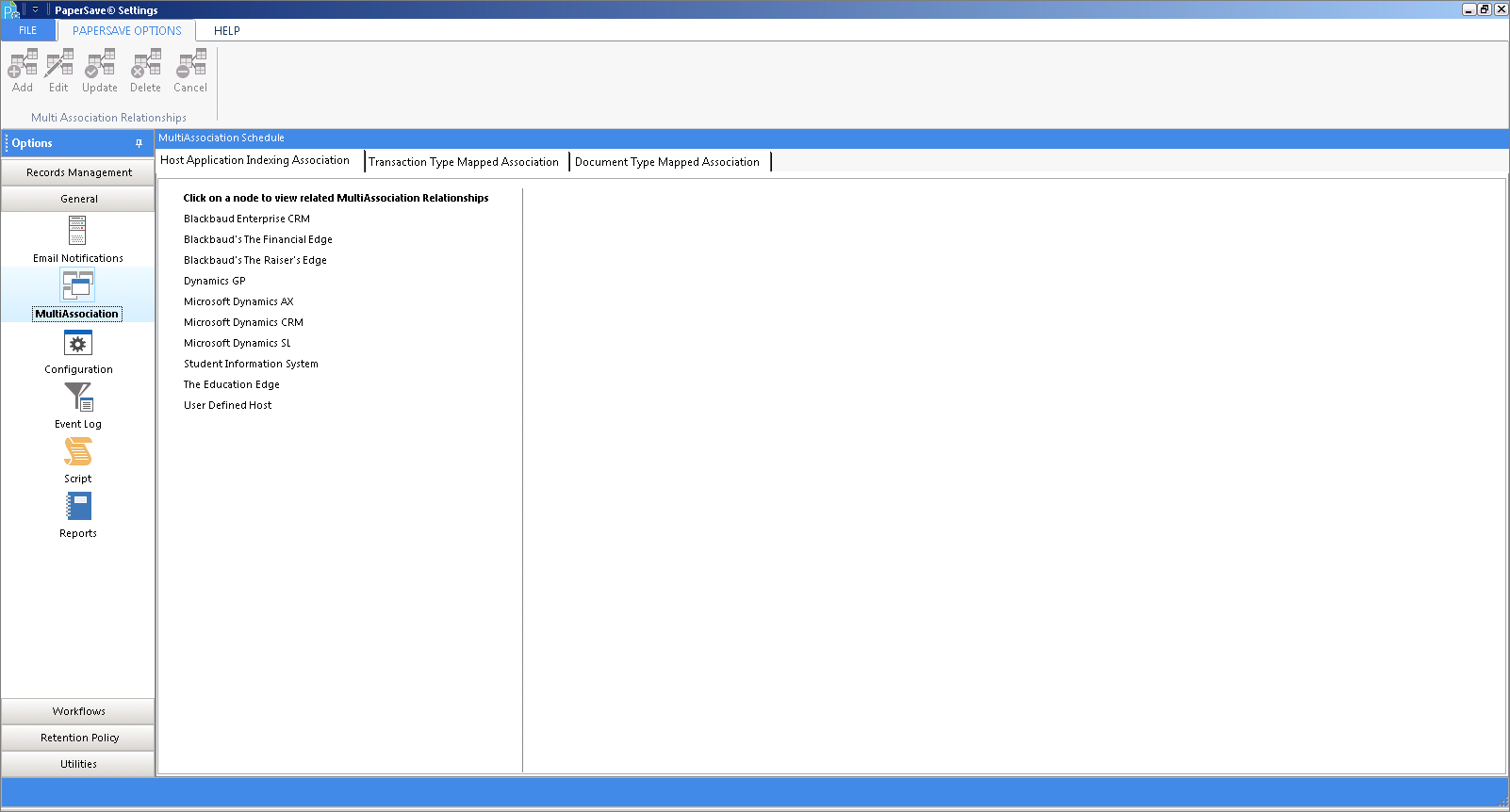
Task: Minimize the PaperSave Settings window
Action: tap(1469, 9)
